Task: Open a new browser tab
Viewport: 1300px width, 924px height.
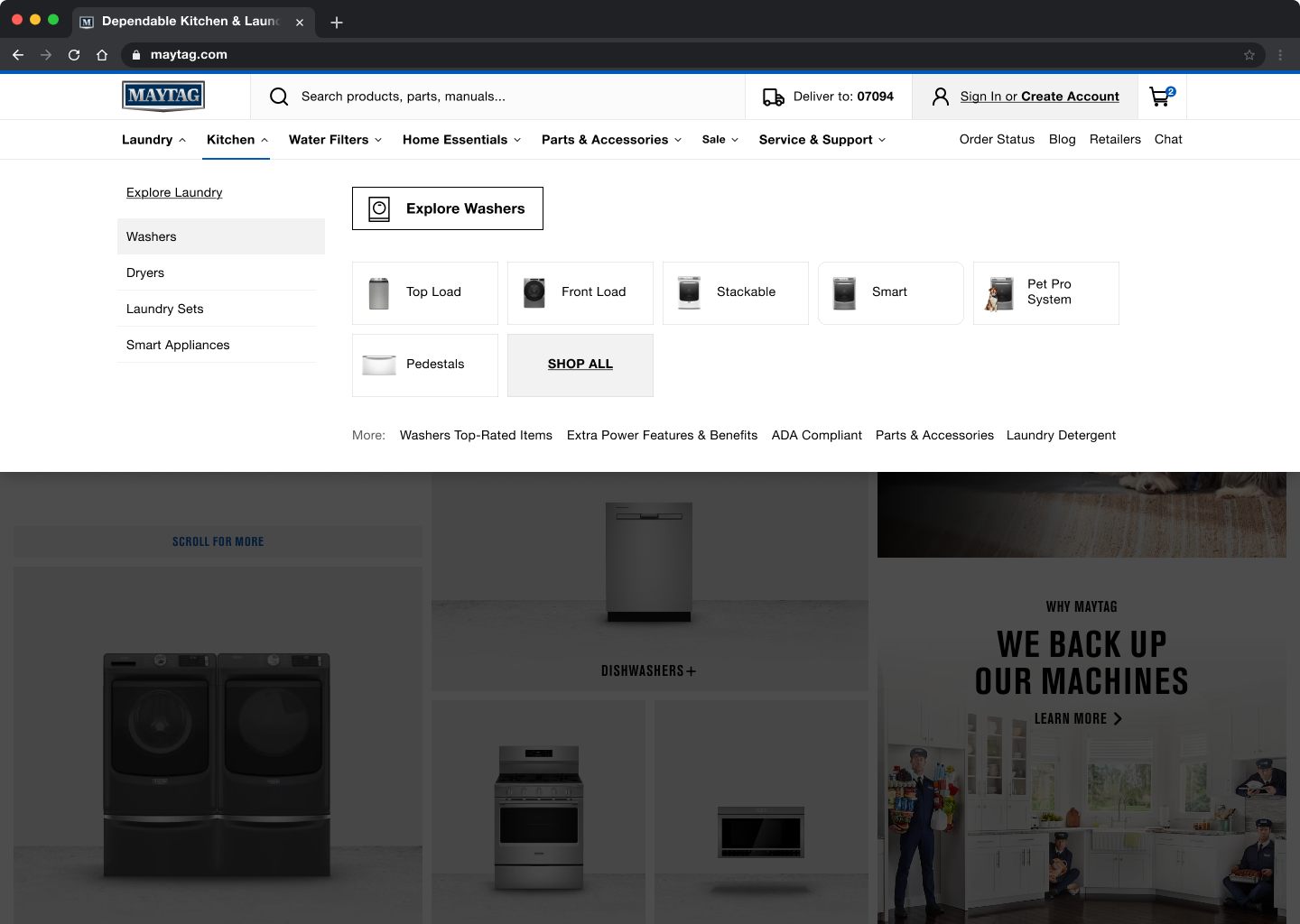Action: [x=337, y=23]
